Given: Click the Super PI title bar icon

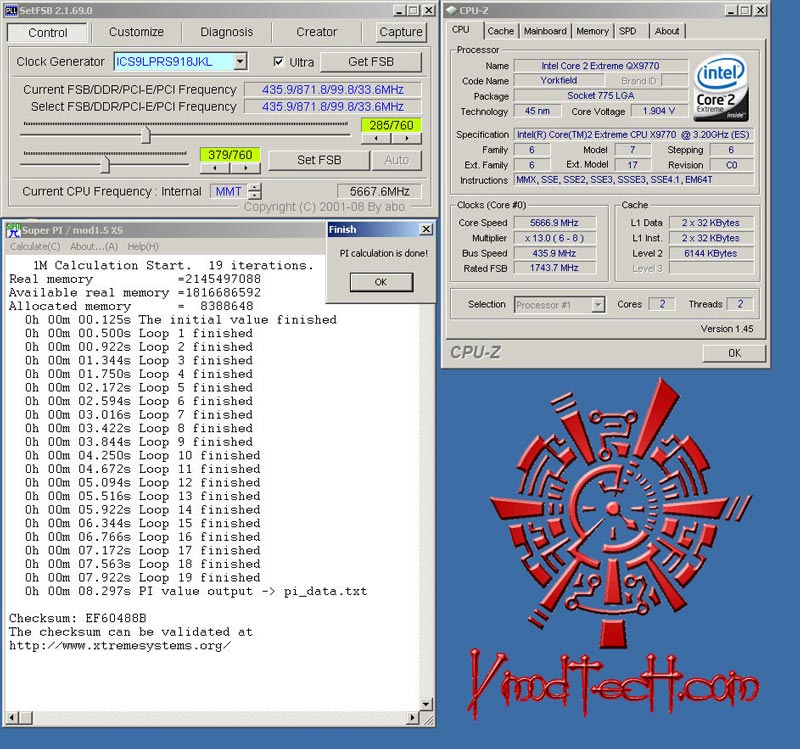Looking at the screenshot, I should point(13,230).
